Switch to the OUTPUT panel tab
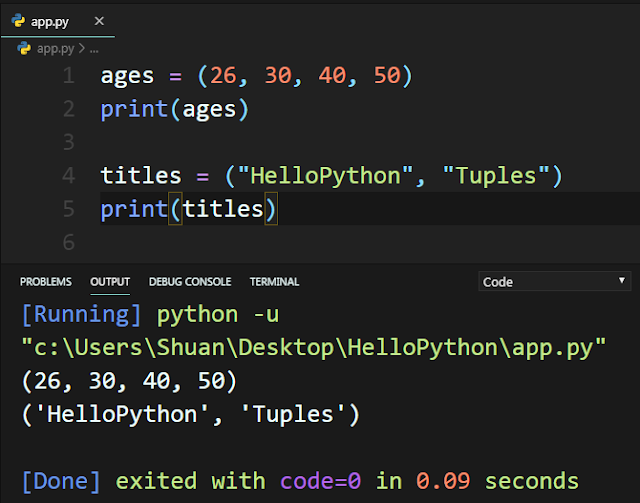Screen dimensions: 640x503 pyautogui.click(x=110, y=282)
